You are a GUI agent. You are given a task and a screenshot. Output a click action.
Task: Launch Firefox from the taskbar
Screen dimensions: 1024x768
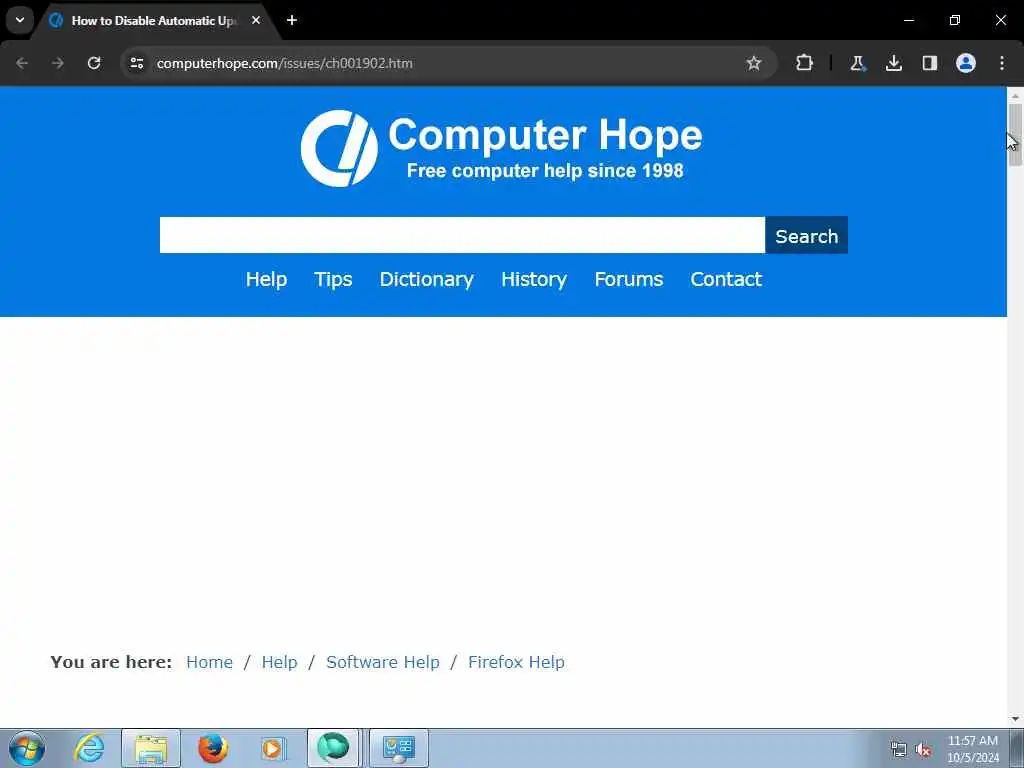(x=213, y=748)
